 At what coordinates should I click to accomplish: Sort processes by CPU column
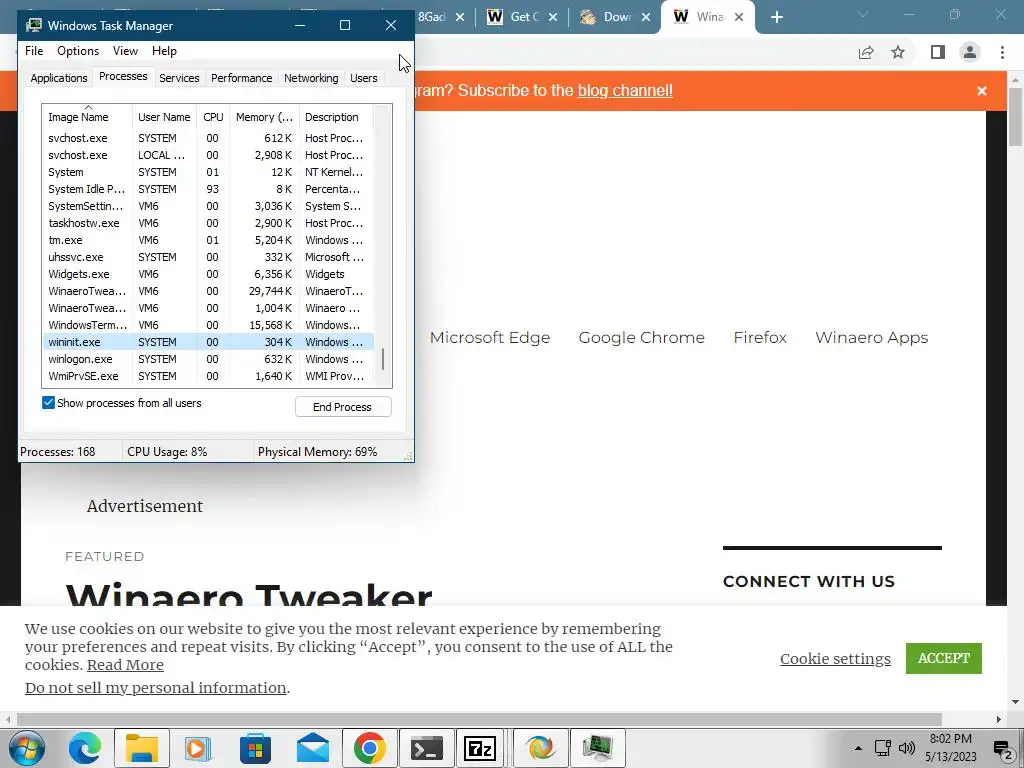click(213, 117)
